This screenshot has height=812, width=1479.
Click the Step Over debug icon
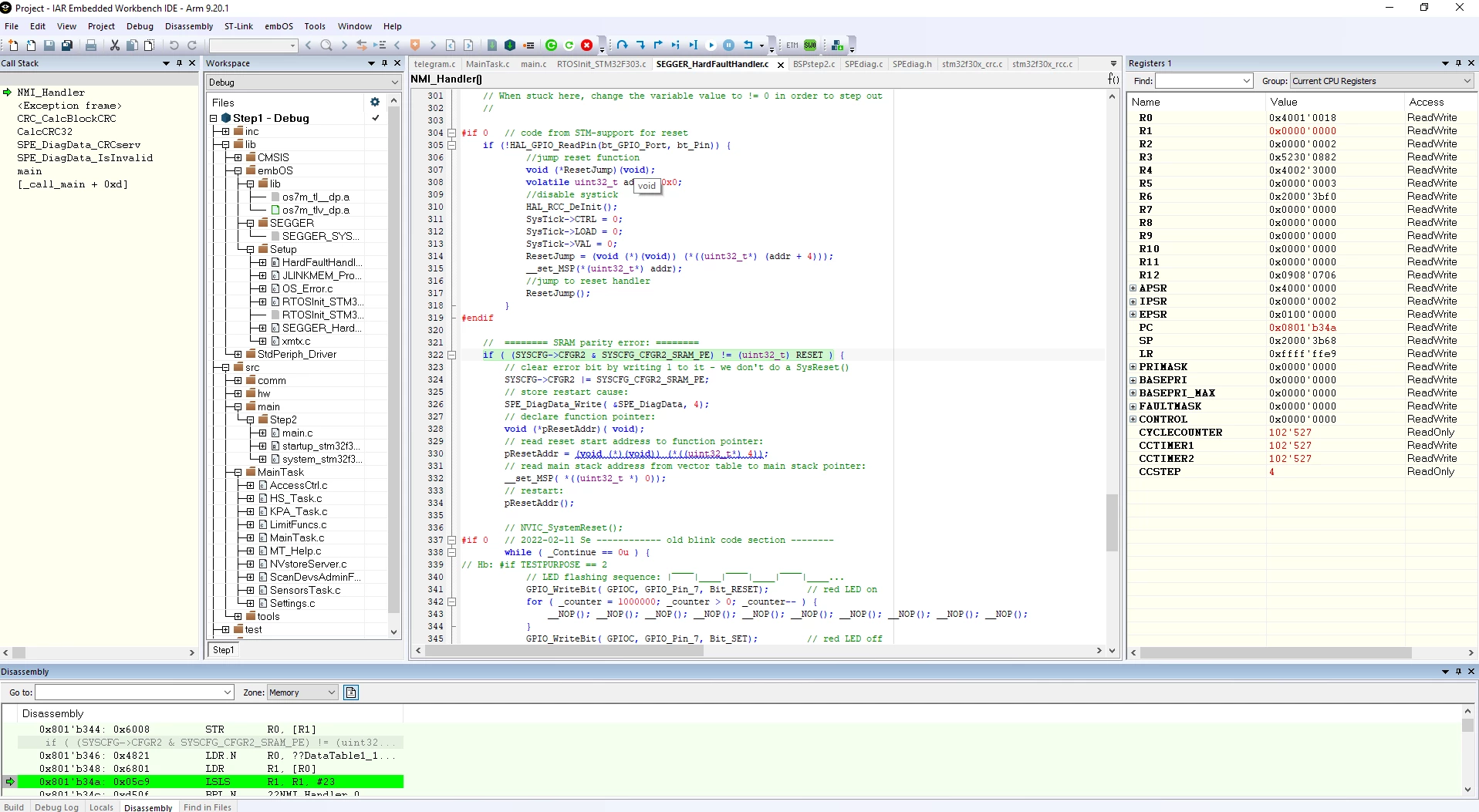(x=622, y=45)
